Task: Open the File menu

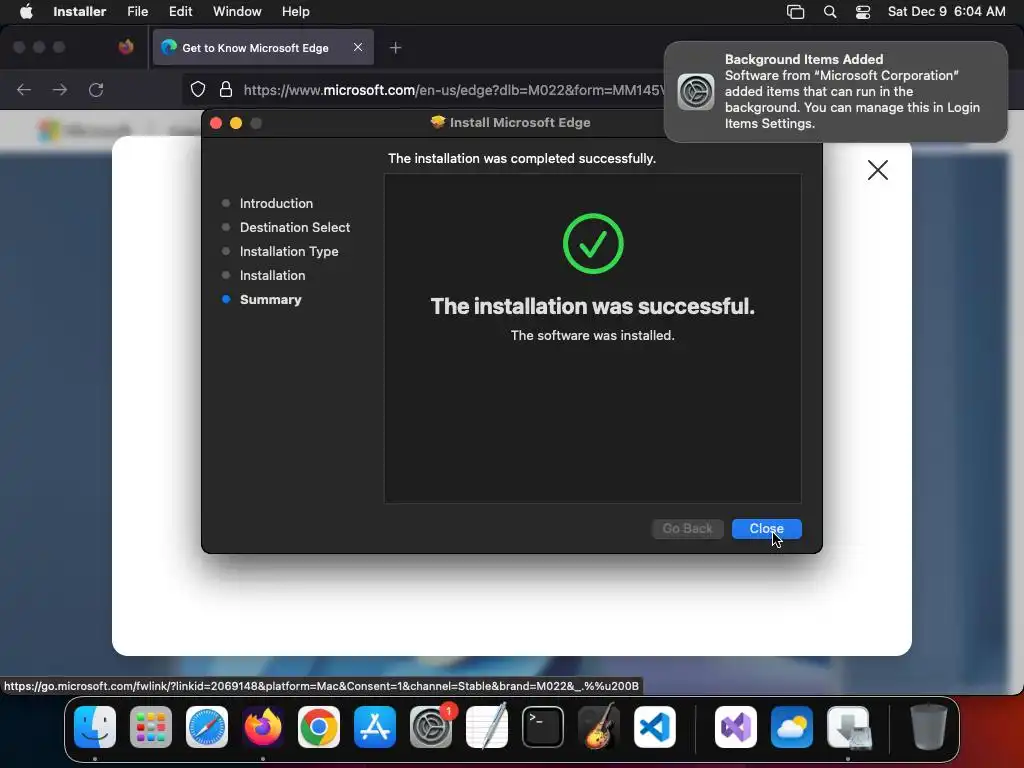Action: pyautogui.click(x=137, y=12)
